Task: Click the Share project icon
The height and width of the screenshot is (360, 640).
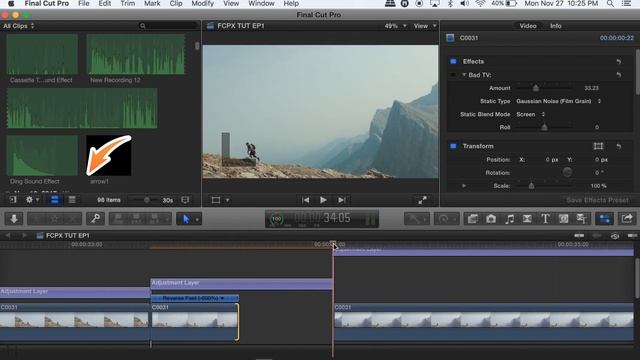Action: click(627, 219)
